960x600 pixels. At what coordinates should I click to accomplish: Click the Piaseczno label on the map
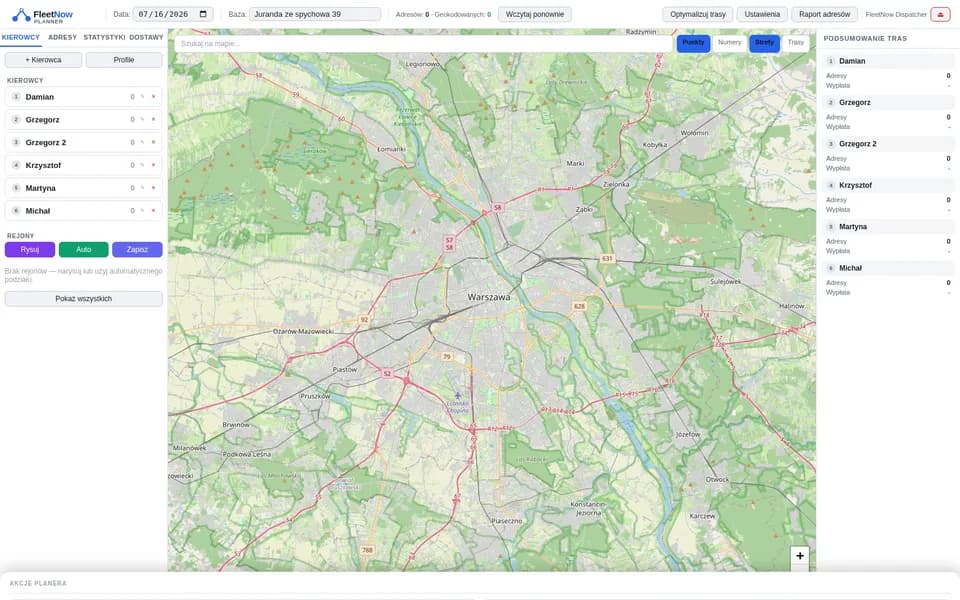click(x=507, y=521)
